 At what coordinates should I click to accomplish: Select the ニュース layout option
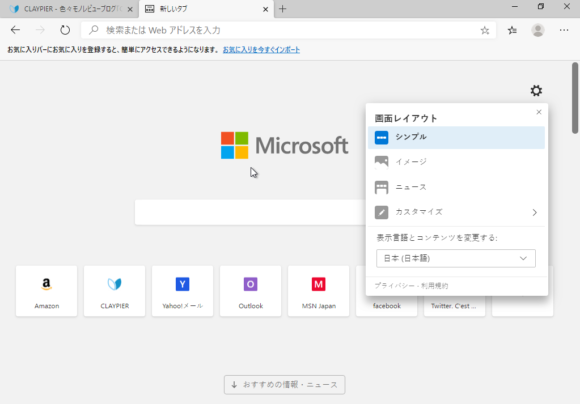pyautogui.click(x=456, y=187)
